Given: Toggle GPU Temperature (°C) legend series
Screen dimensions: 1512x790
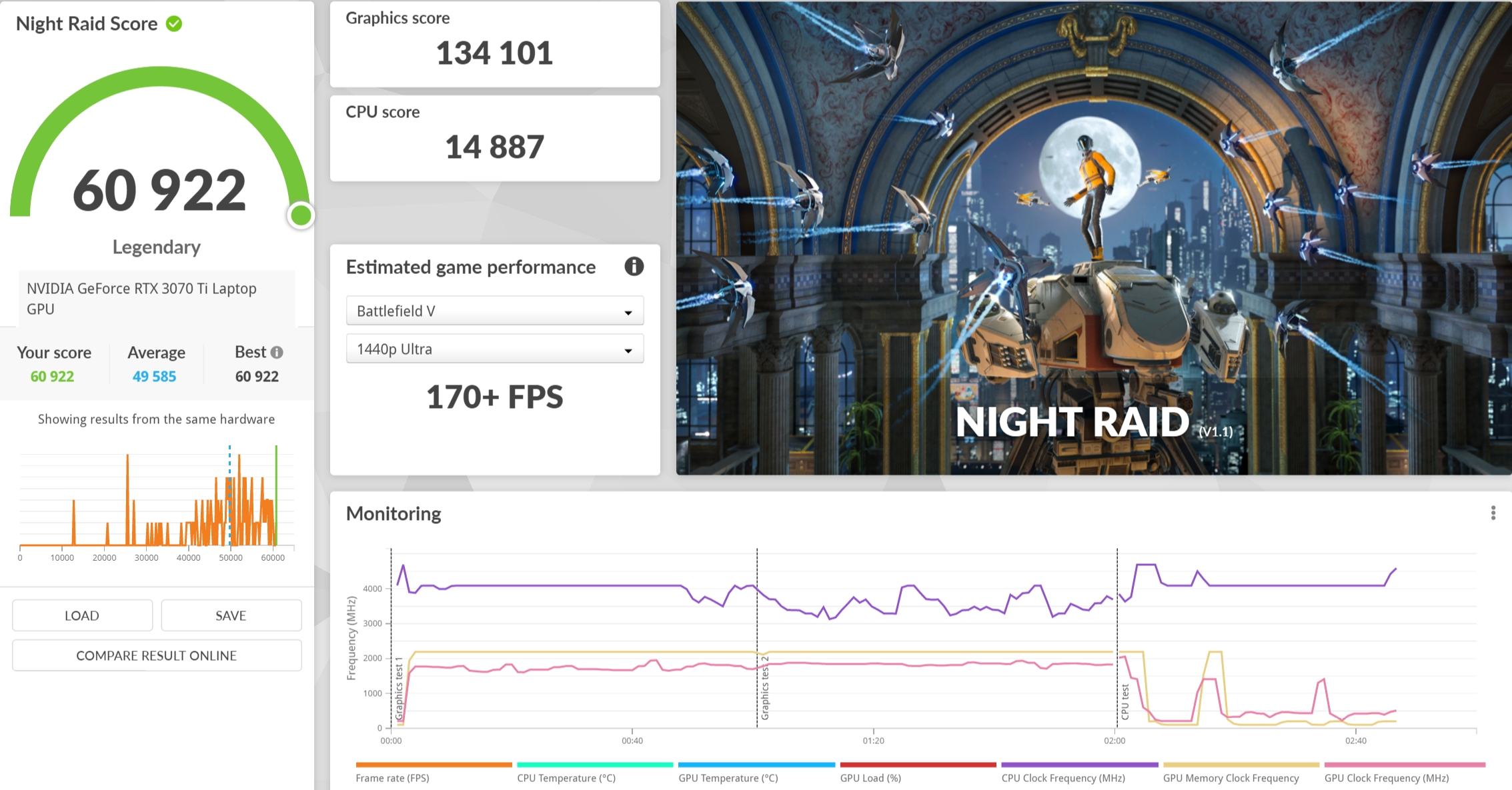Looking at the screenshot, I should coord(756,773).
